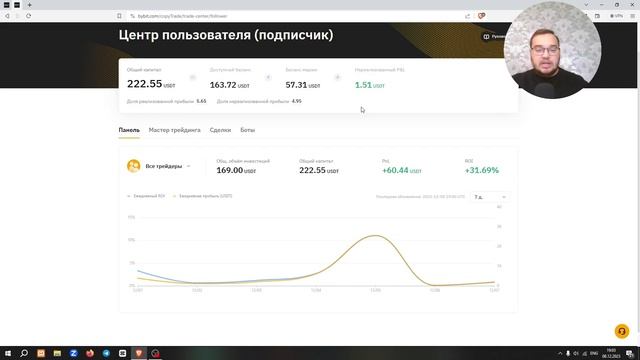Click the +31.69% ROI value

coord(482,170)
